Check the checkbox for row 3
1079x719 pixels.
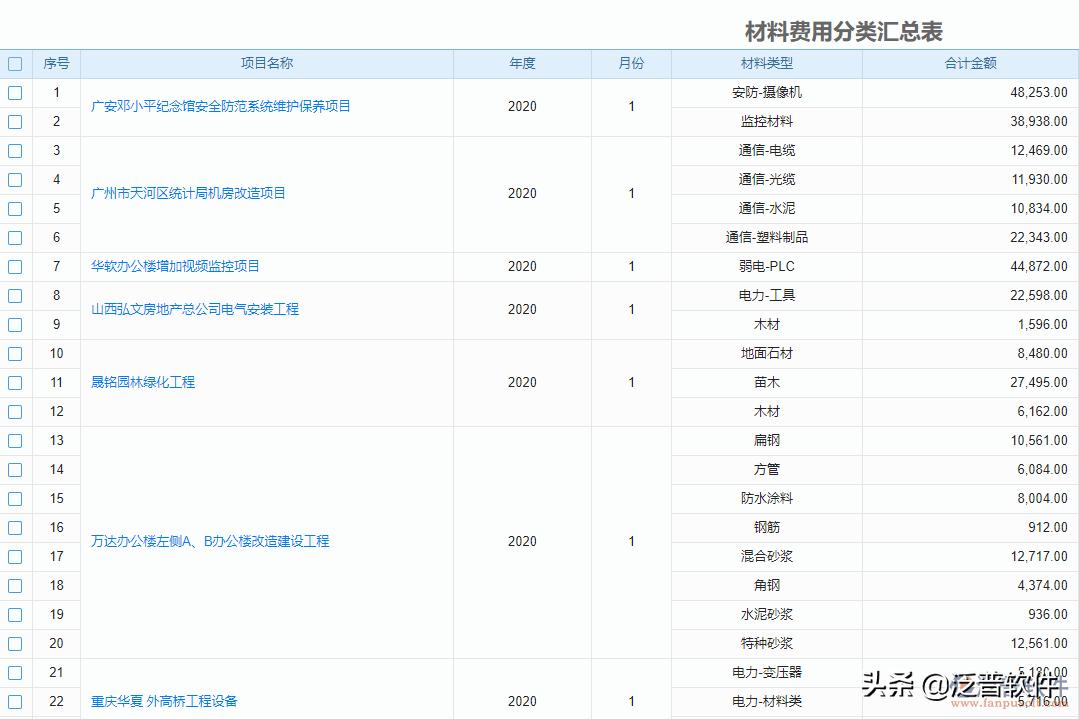[x=15, y=150]
